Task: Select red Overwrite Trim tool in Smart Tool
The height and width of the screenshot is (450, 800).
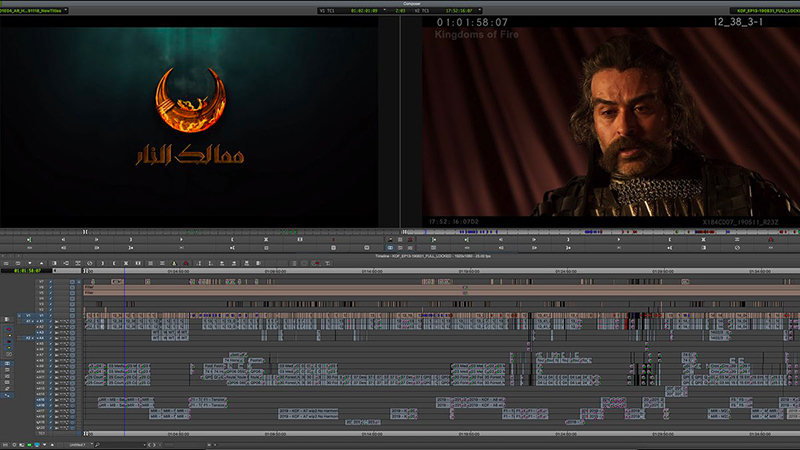Action: pyautogui.click(x=9, y=341)
